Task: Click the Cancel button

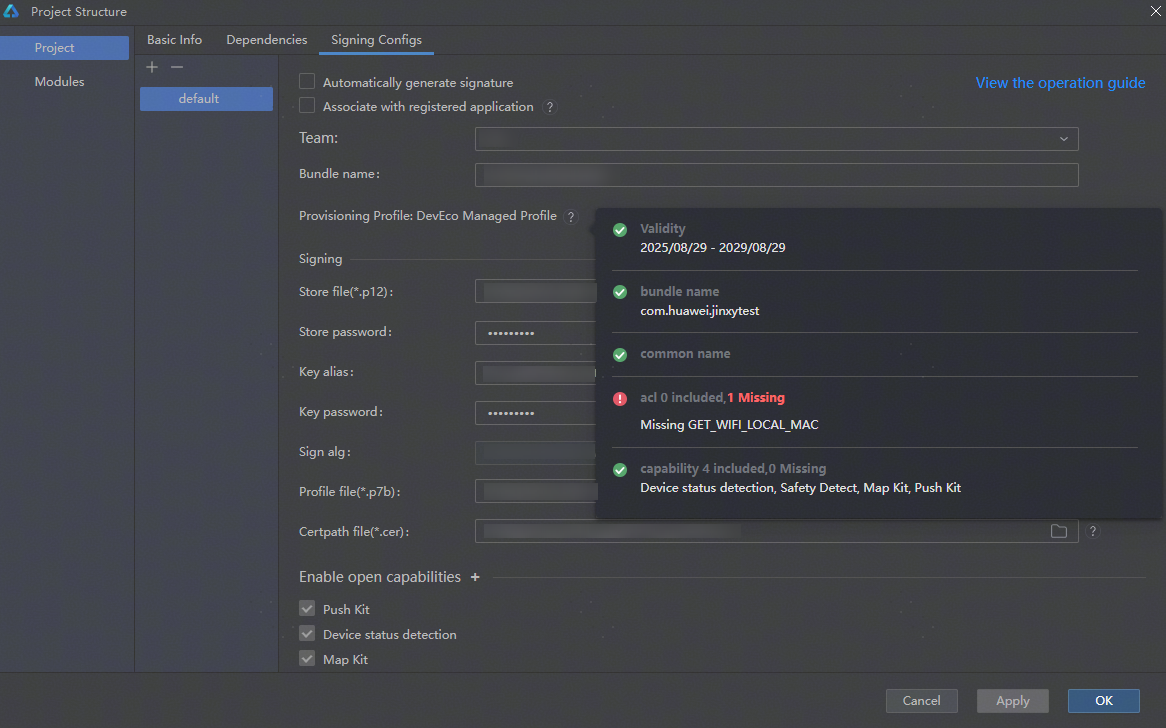Action: pos(921,701)
